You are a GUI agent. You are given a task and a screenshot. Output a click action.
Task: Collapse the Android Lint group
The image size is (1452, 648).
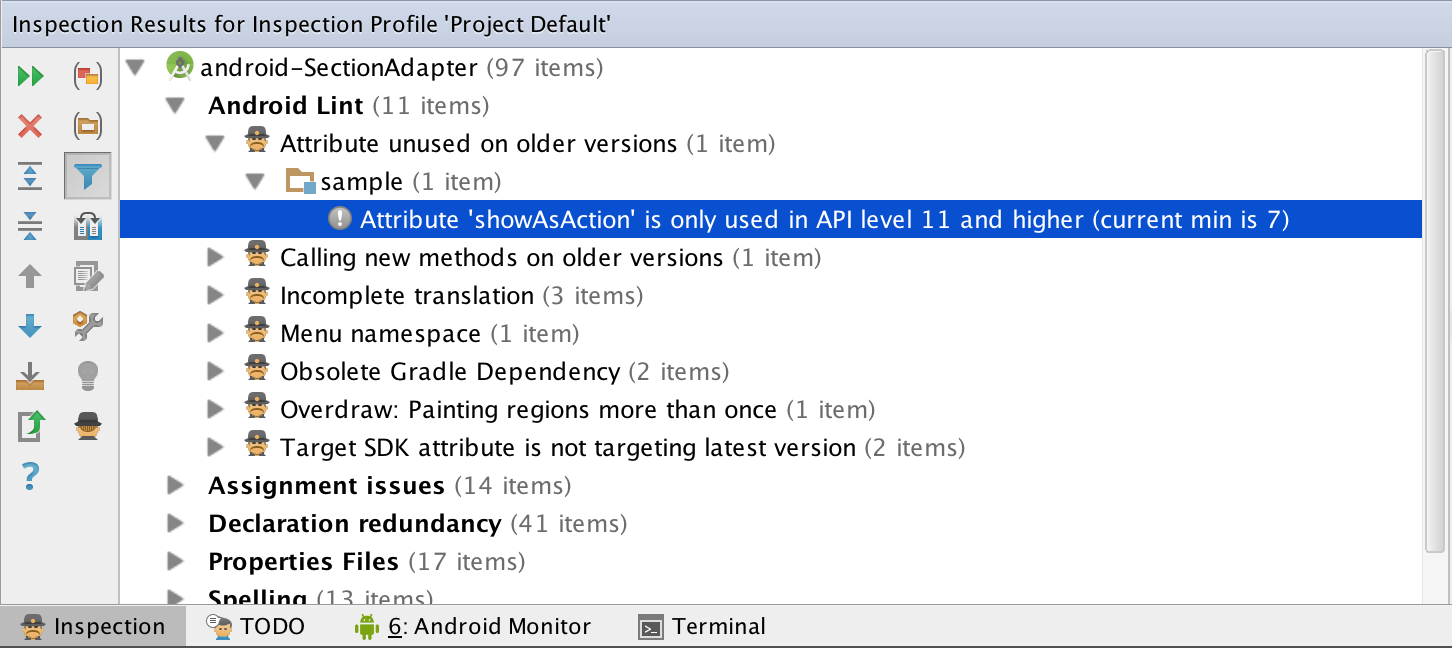point(176,106)
